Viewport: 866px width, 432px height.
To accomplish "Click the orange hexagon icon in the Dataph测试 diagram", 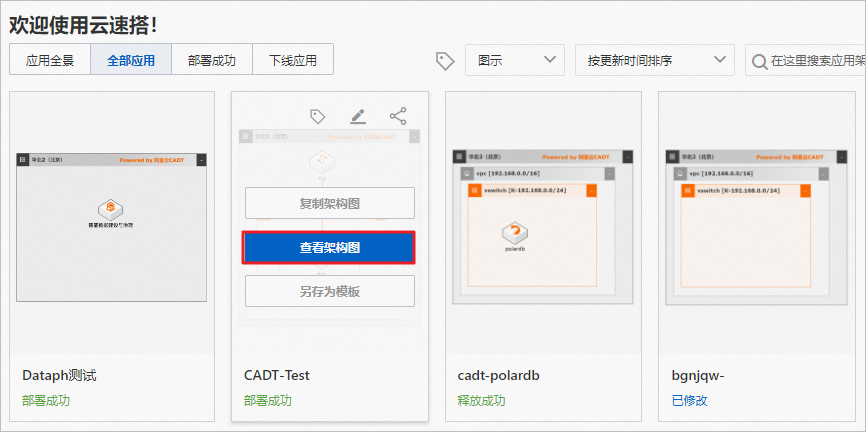I will point(111,210).
